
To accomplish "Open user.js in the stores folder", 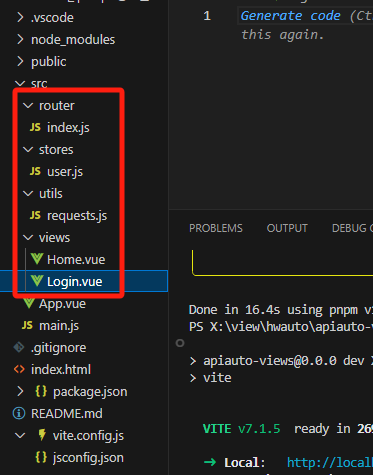I will 65,171.
